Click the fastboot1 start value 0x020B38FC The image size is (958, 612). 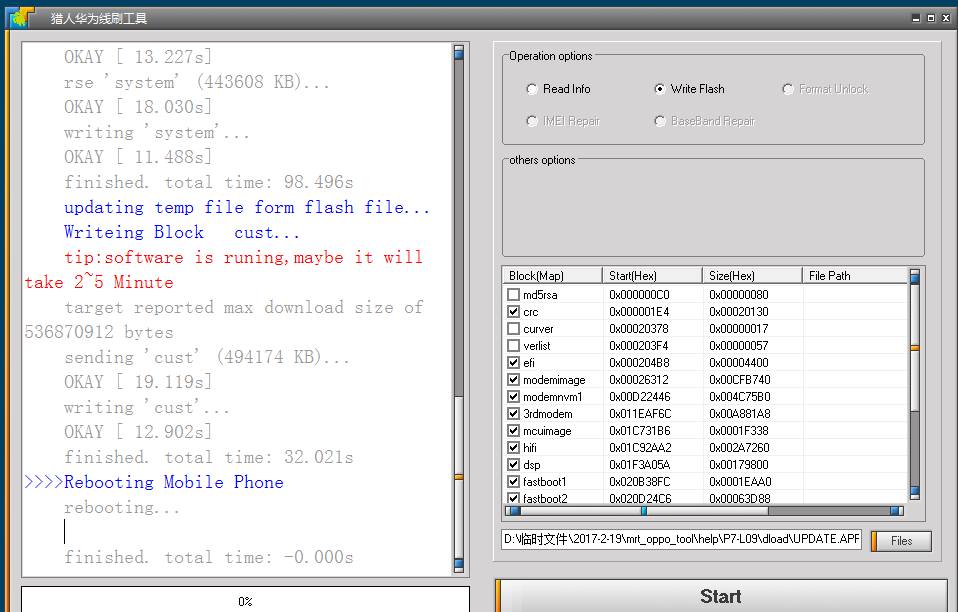(x=640, y=481)
